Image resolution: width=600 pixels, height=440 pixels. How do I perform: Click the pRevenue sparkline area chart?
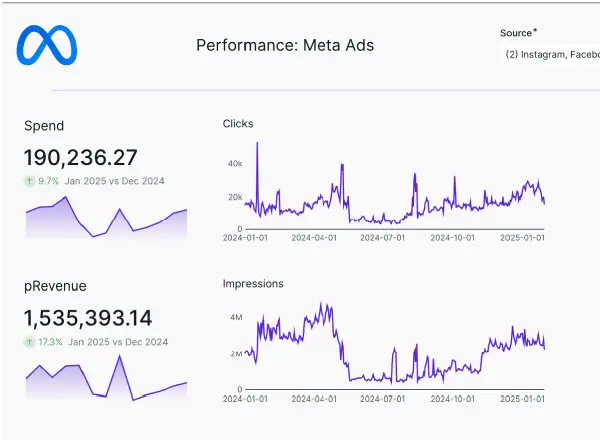pos(105,380)
